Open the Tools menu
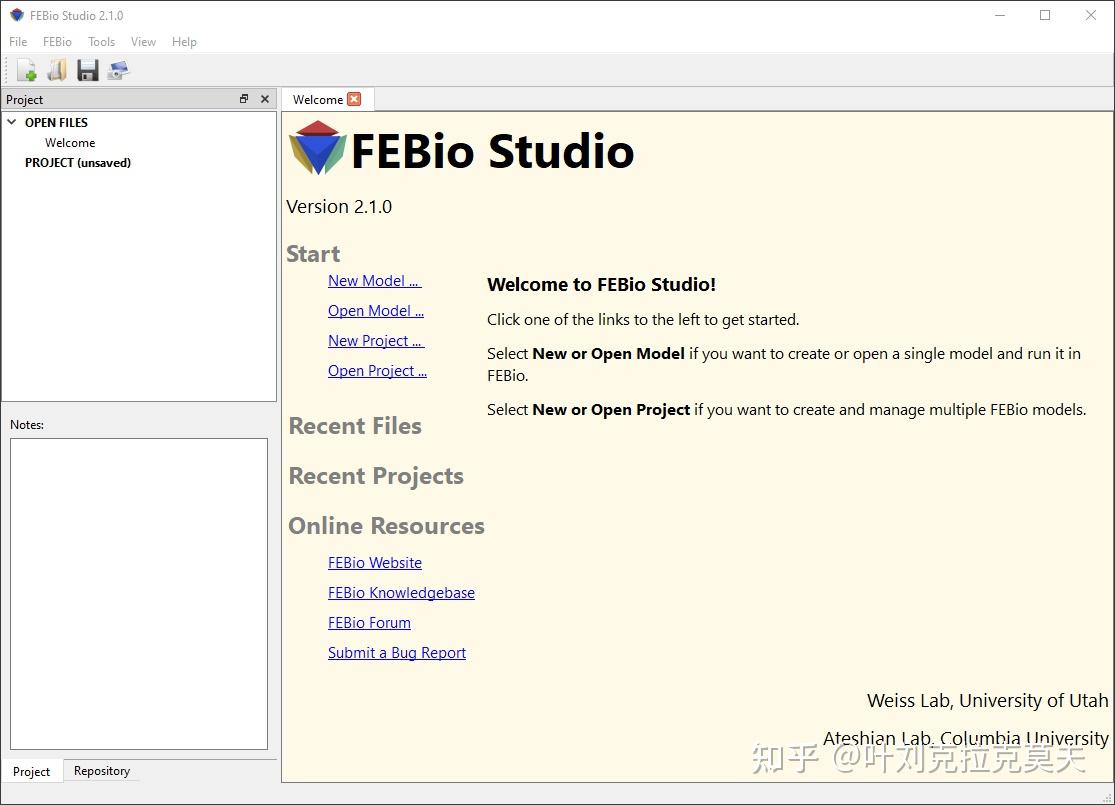This screenshot has width=1115, height=805. tap(100, 42)
